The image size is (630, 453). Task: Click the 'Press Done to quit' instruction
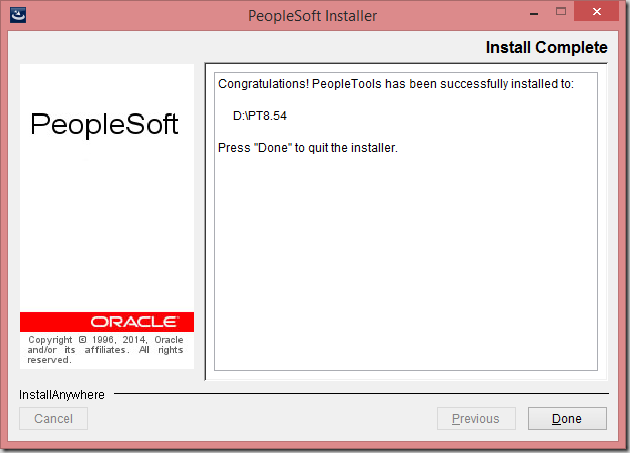pos(308,148)
